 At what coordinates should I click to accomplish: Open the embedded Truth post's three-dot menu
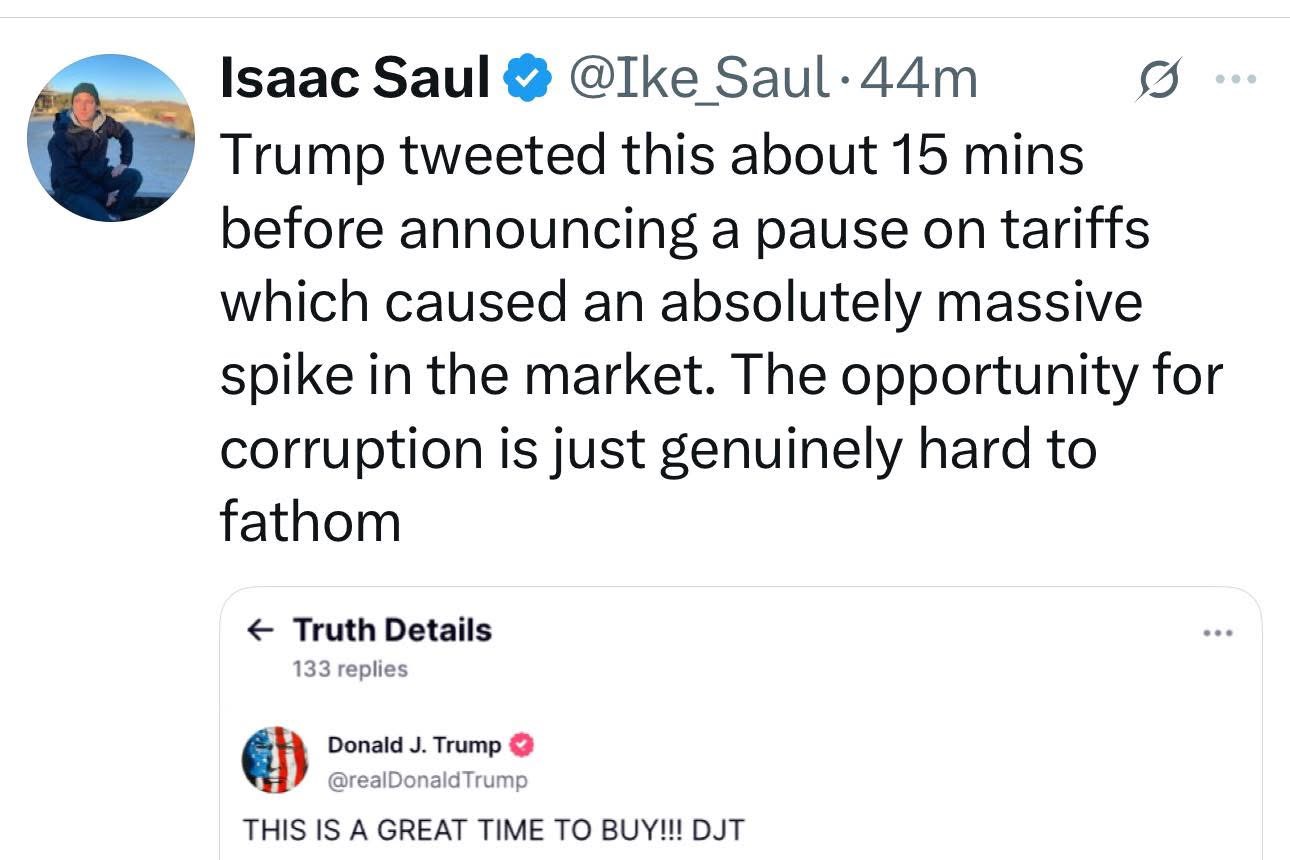tap(1219, 633)
